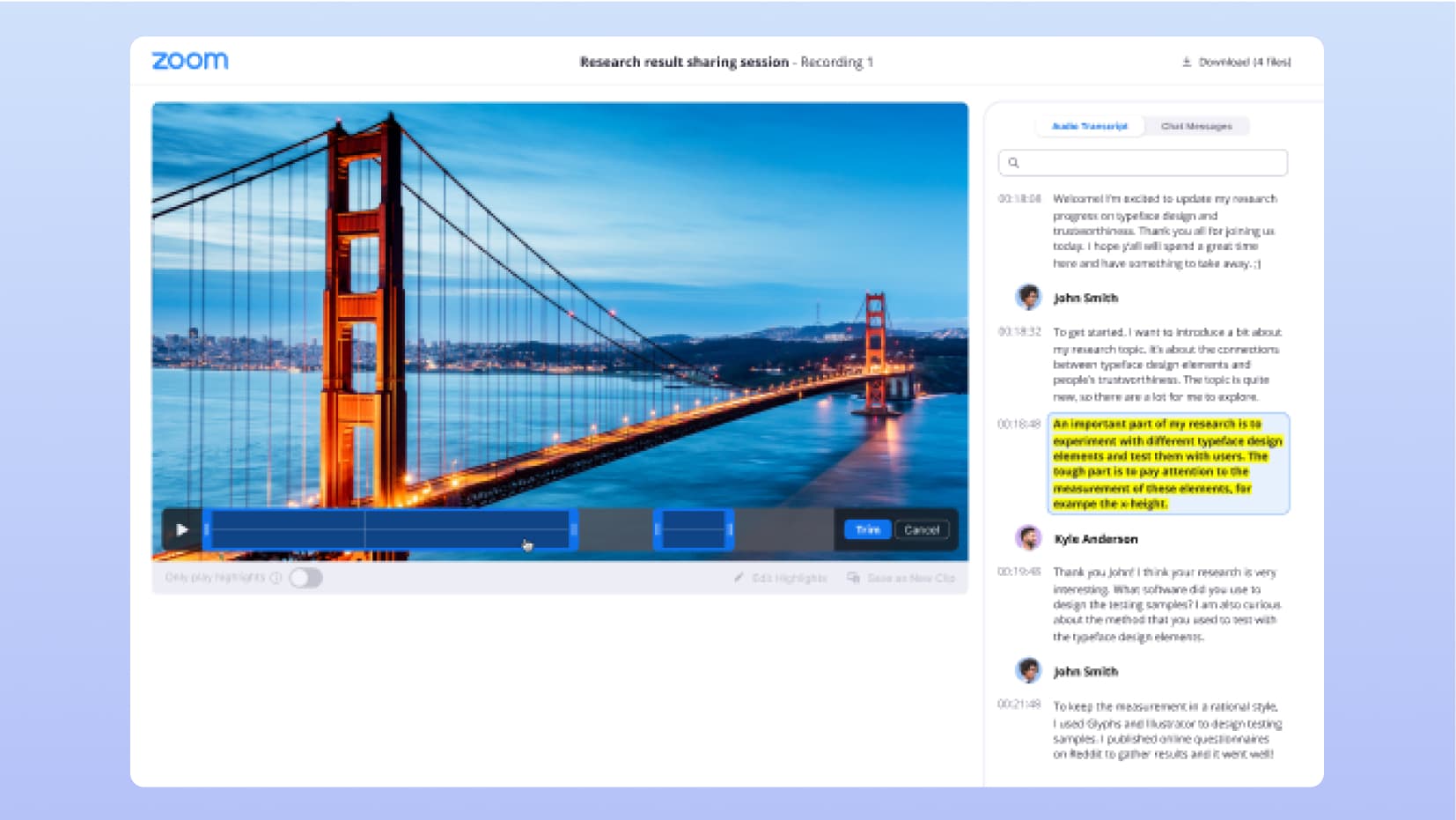Select the highlighted transcript passage at 00:18:48
Screen dimensions: 1456x820
[x=1167, y=463]
